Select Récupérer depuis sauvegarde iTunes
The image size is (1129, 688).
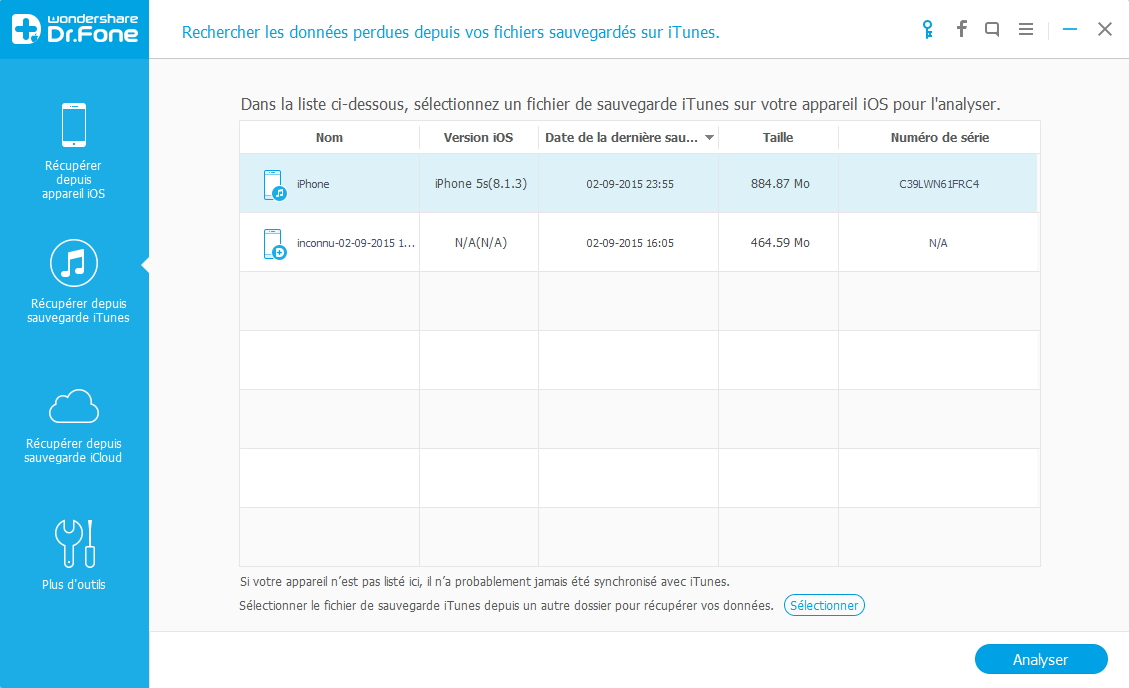73,283
